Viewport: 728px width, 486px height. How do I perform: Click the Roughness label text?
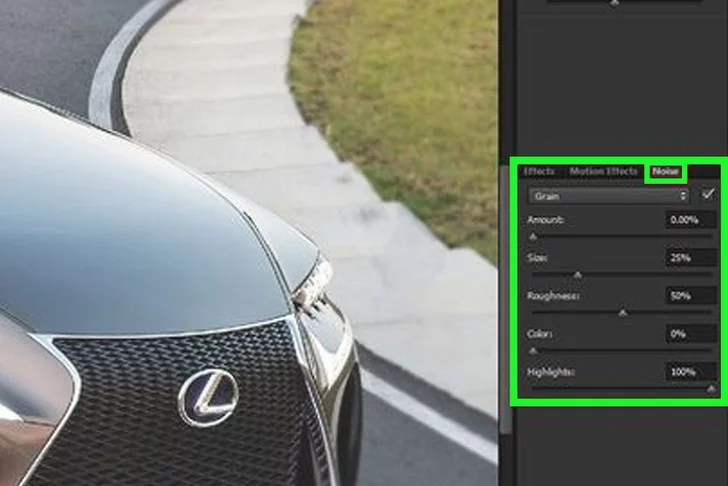[x=550, y=297]
